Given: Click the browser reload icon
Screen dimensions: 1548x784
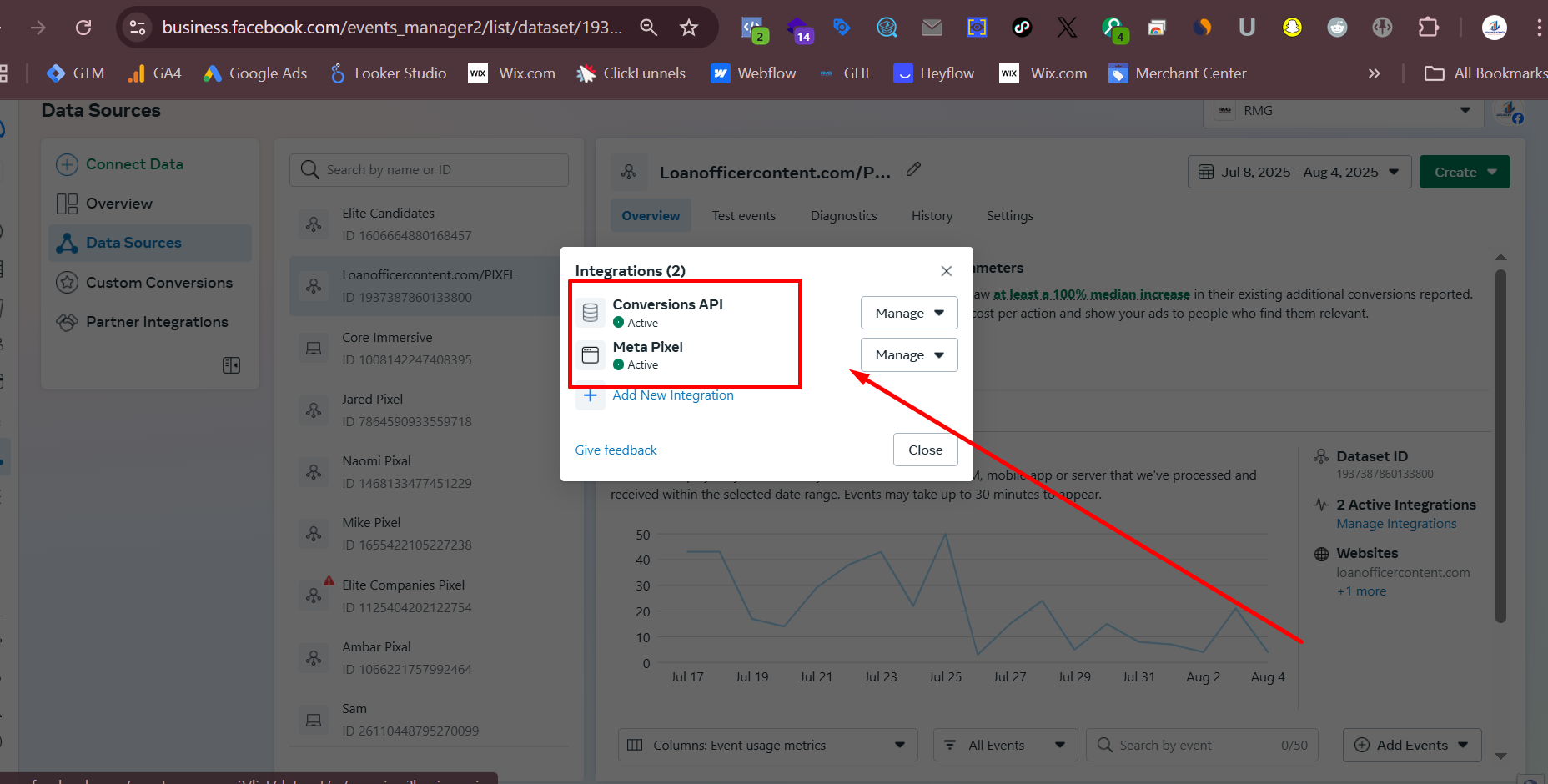Looking at the screenshot, I should (x=83, y=28).
